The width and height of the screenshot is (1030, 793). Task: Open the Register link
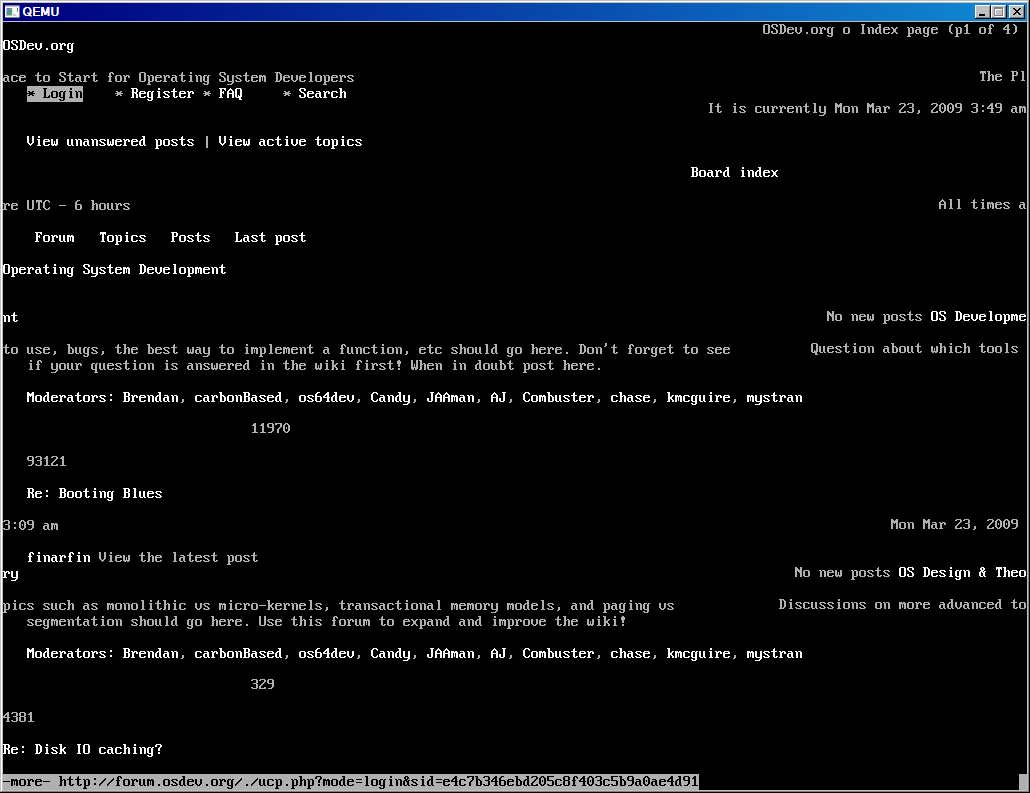[x=162, y=93]
